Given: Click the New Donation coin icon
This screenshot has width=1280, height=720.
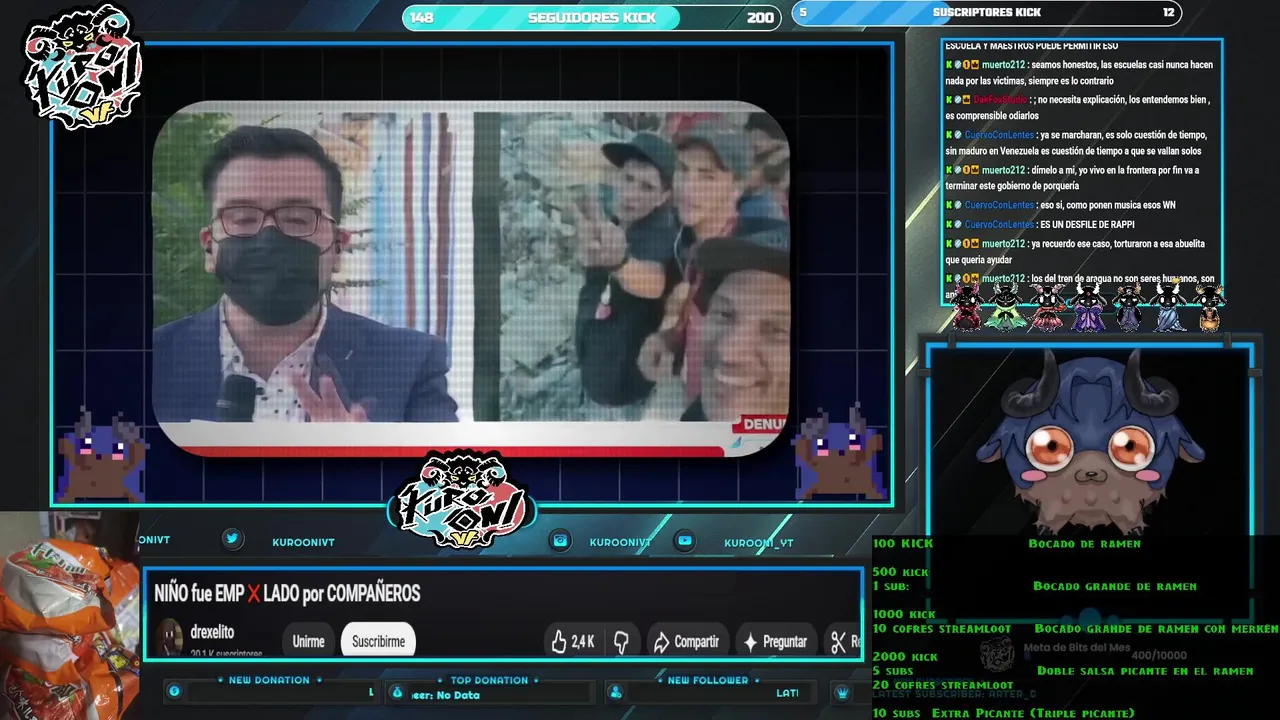Looking at the screenshot, I should click(174, 691).
